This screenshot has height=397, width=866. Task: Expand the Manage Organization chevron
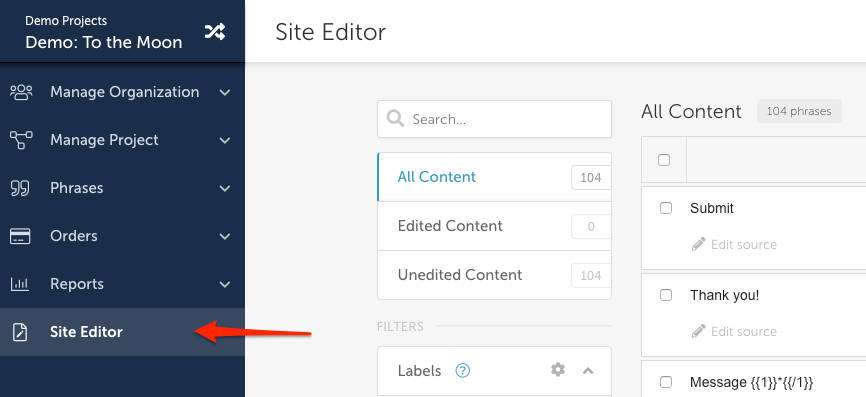[225, 93]
